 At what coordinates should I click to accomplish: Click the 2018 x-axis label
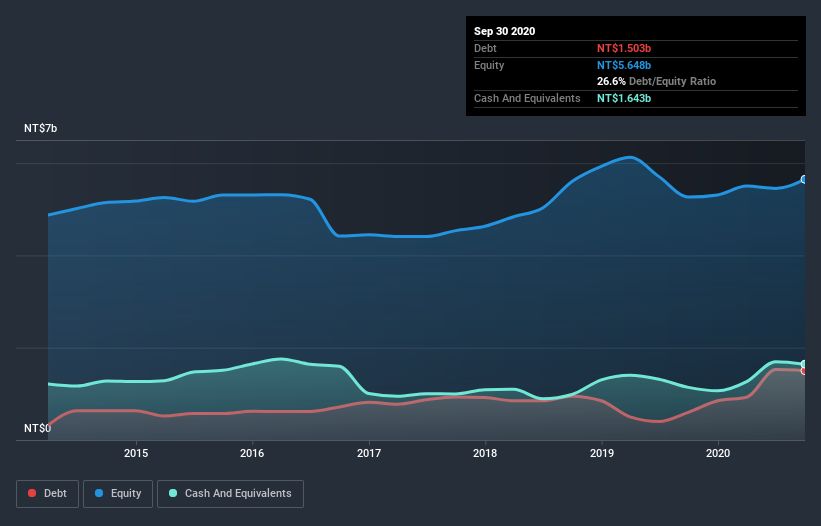coord(485,453)
